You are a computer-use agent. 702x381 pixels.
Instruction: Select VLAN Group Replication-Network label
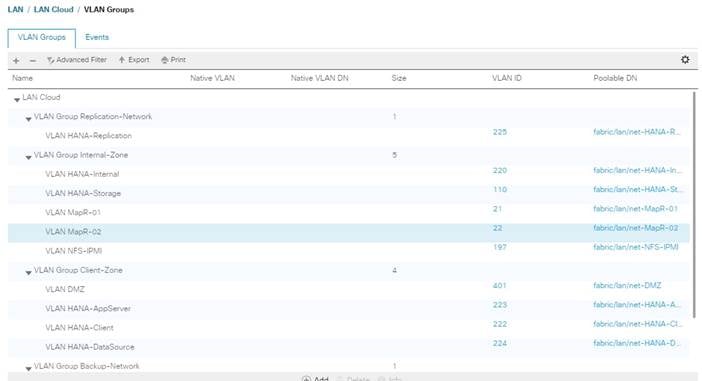[x=93, y=116]
